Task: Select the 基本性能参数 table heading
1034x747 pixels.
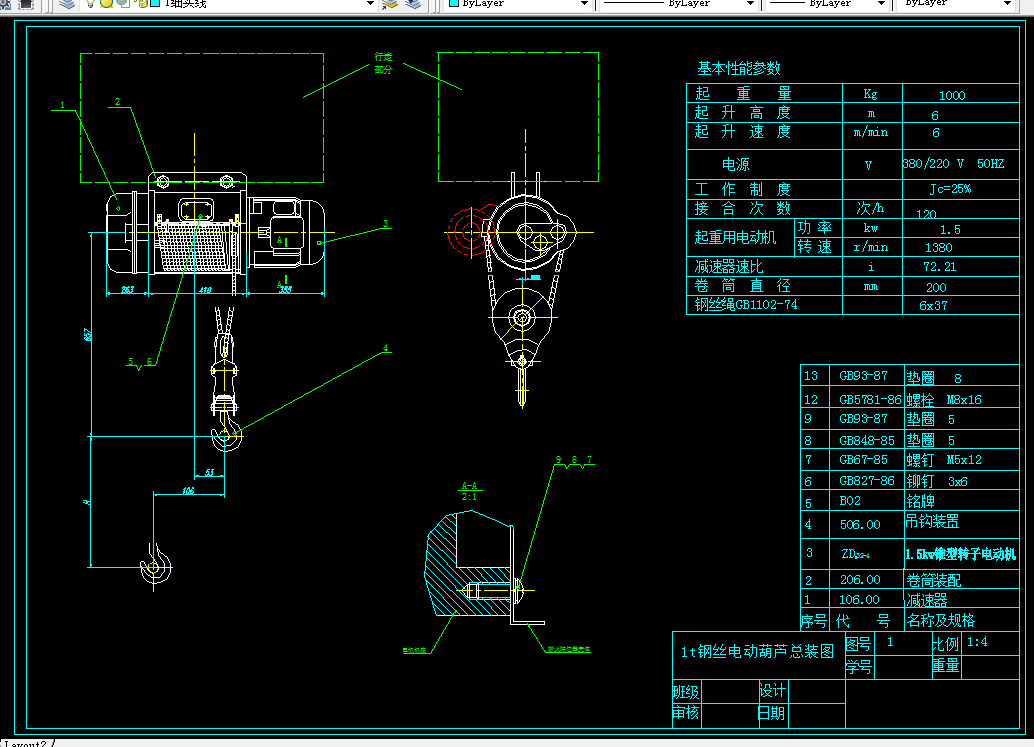Action: (739, 68)
